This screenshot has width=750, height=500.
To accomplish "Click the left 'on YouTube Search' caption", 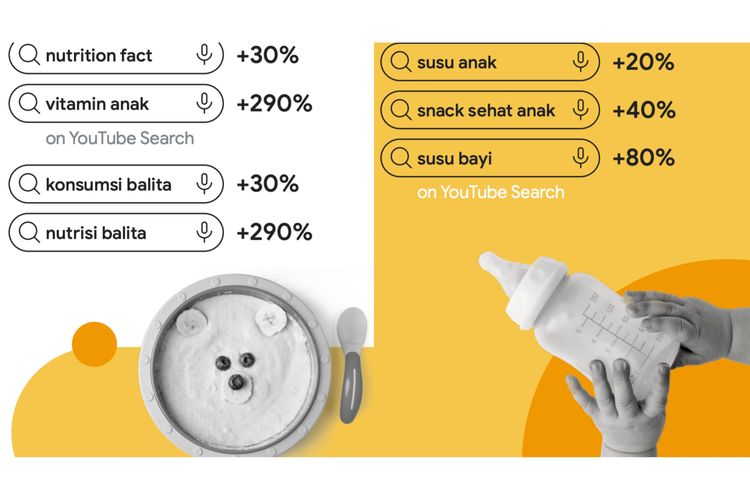I will [x=119, y=138].
